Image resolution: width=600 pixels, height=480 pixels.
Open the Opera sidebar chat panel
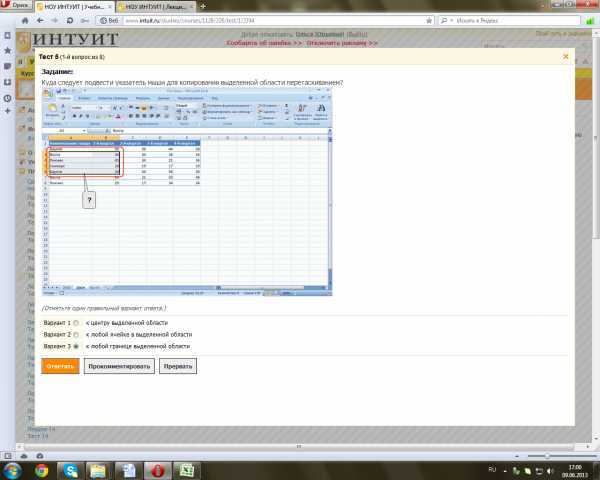(7, 66)
